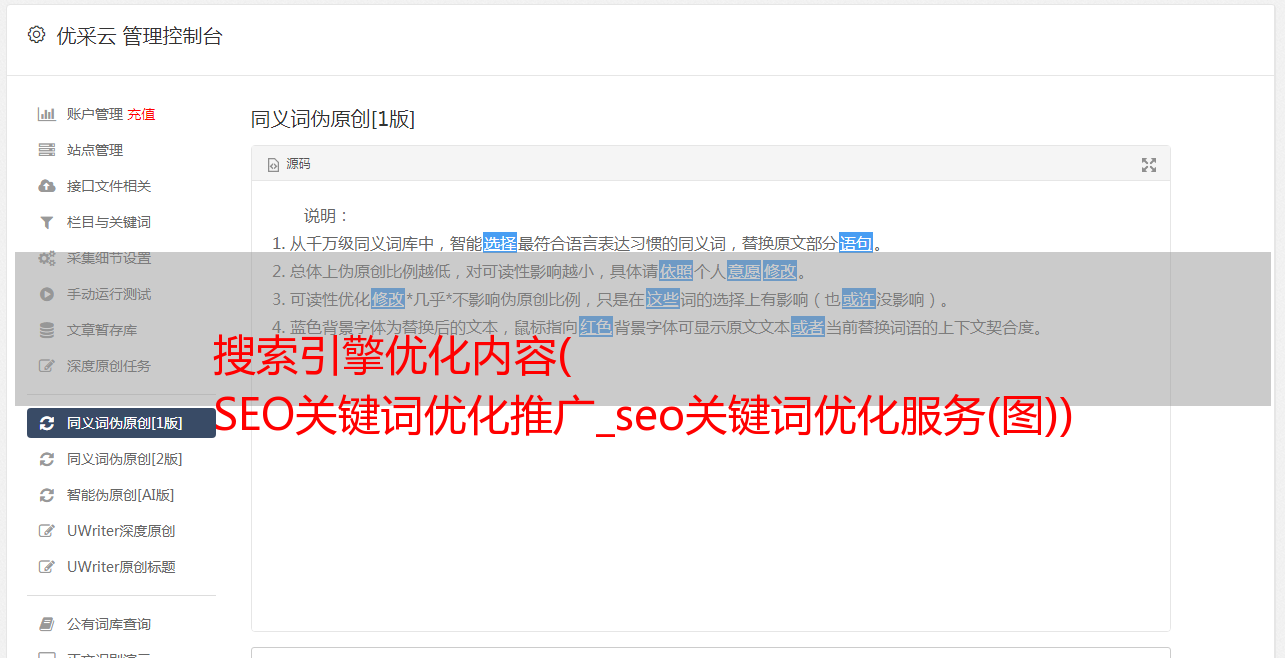Open the 智能伪原创[AI版] menu item
This screenshot has width=1285, height=658.
coord(121,495)
